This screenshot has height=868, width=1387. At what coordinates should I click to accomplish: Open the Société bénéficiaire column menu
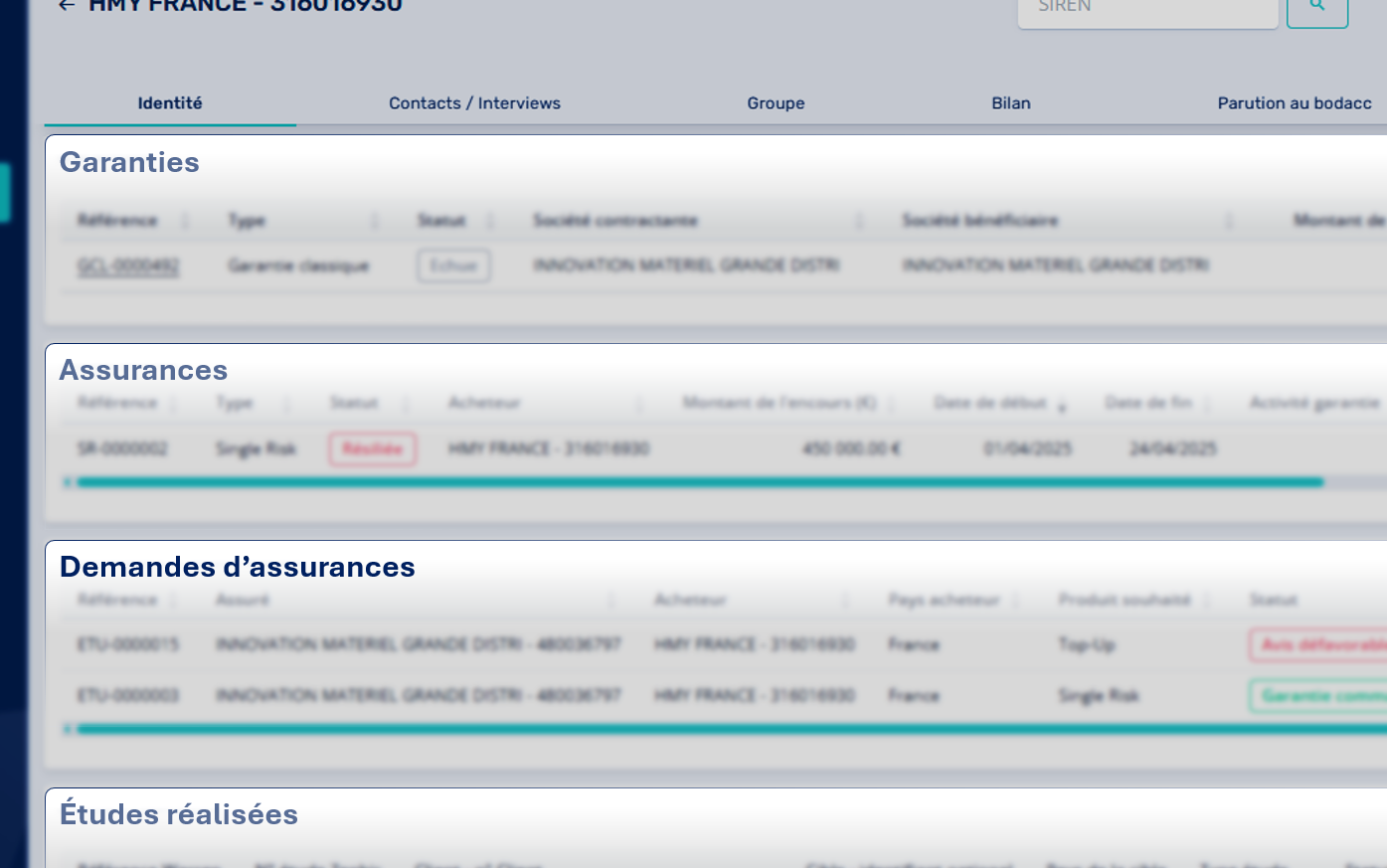coord(1229,221)
